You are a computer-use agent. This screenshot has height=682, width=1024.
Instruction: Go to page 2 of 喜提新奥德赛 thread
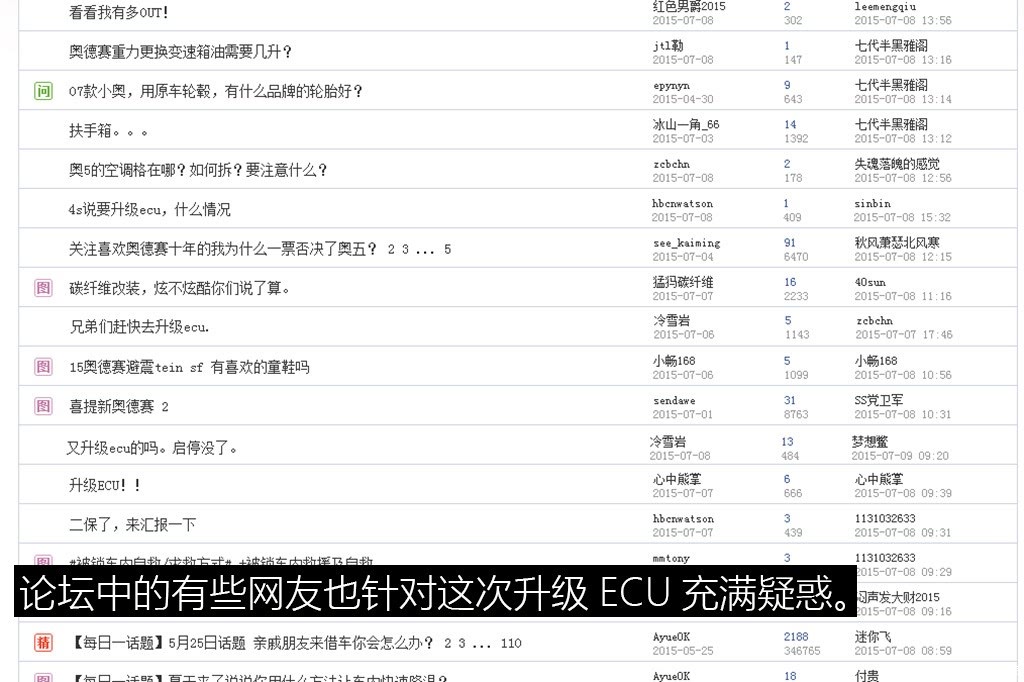click(165, 407)
